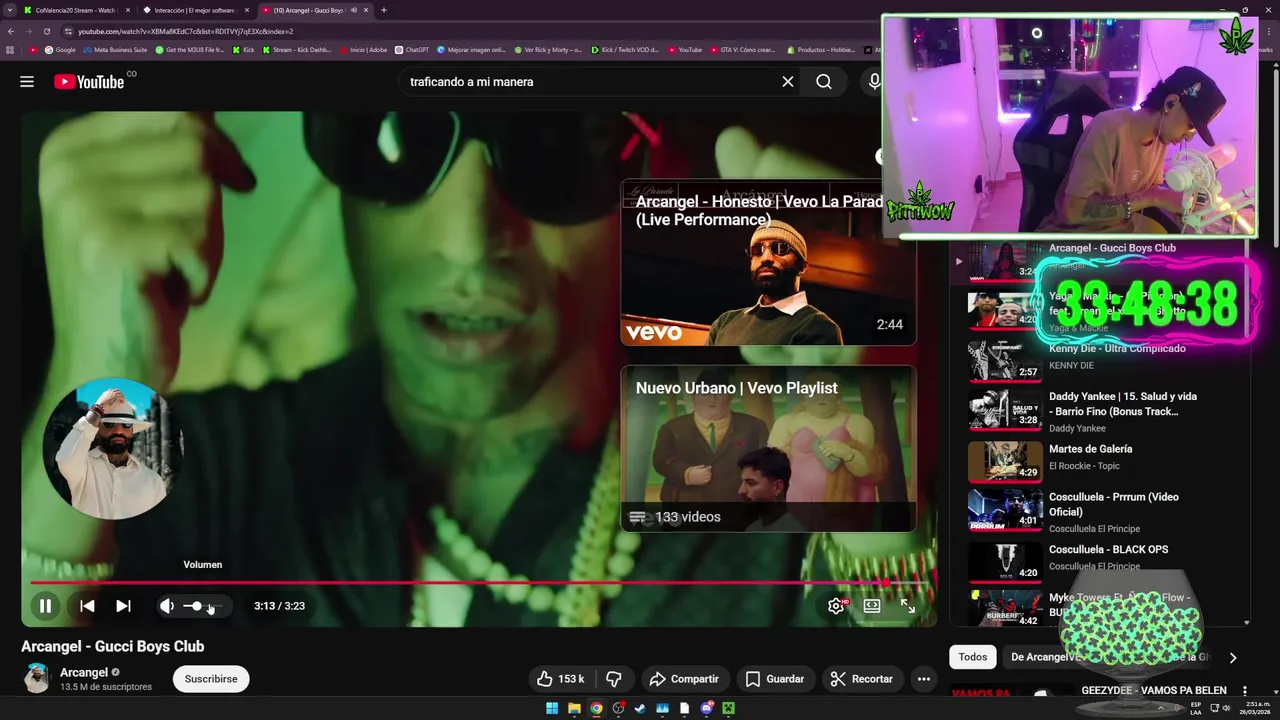Open the Google bookmark
1280x720 pixels.
[x=60, y=49]
